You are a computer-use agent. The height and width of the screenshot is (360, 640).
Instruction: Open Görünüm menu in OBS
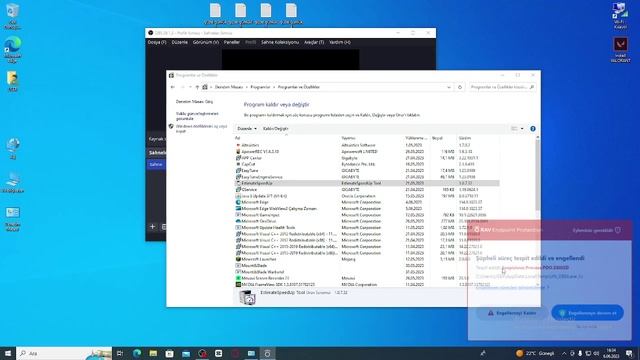pos(206,42)
